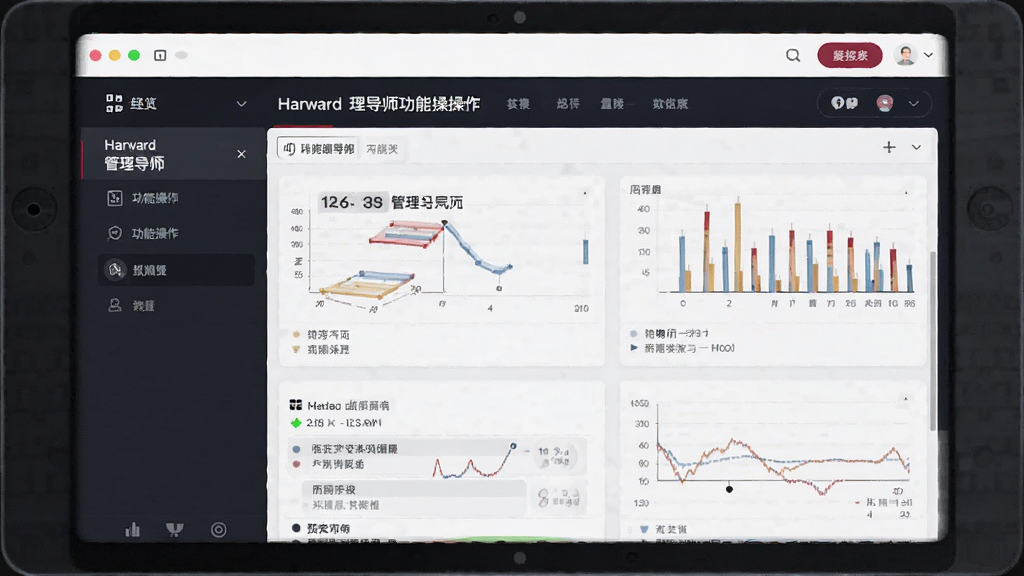1024x576 pixels.
Task: Click the small red dash legend in line chart
Action: click(x=857, y=502)
